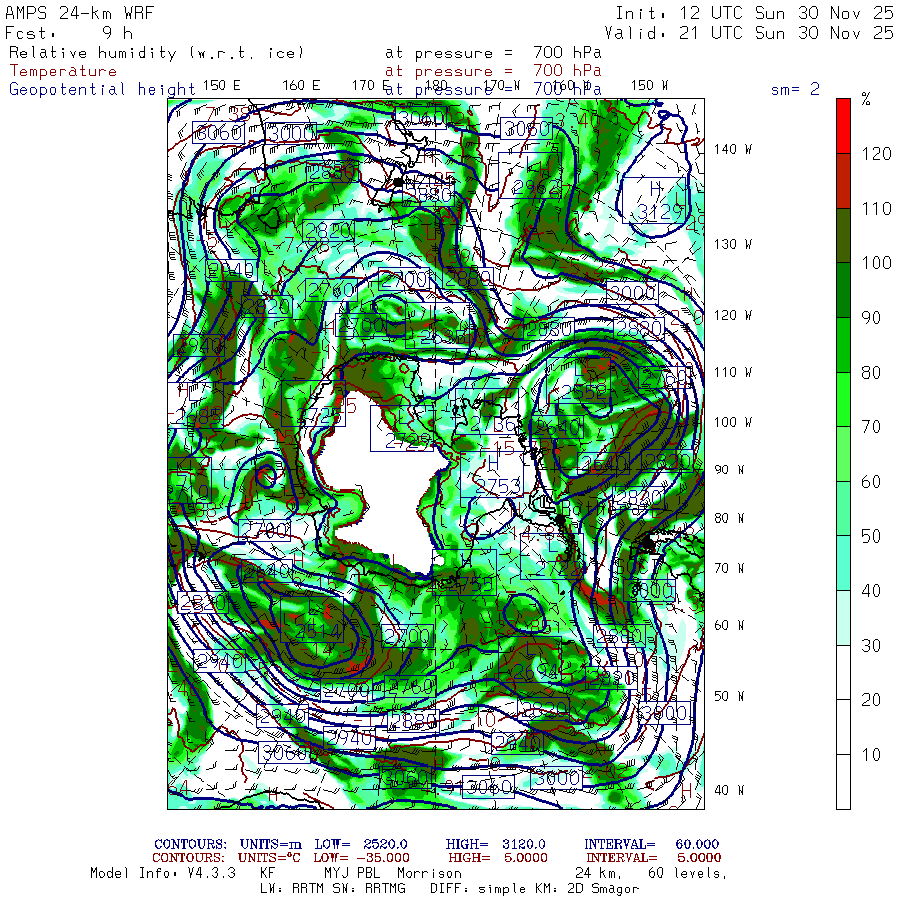Click the white bottom colorbar segment

[844, 780]
